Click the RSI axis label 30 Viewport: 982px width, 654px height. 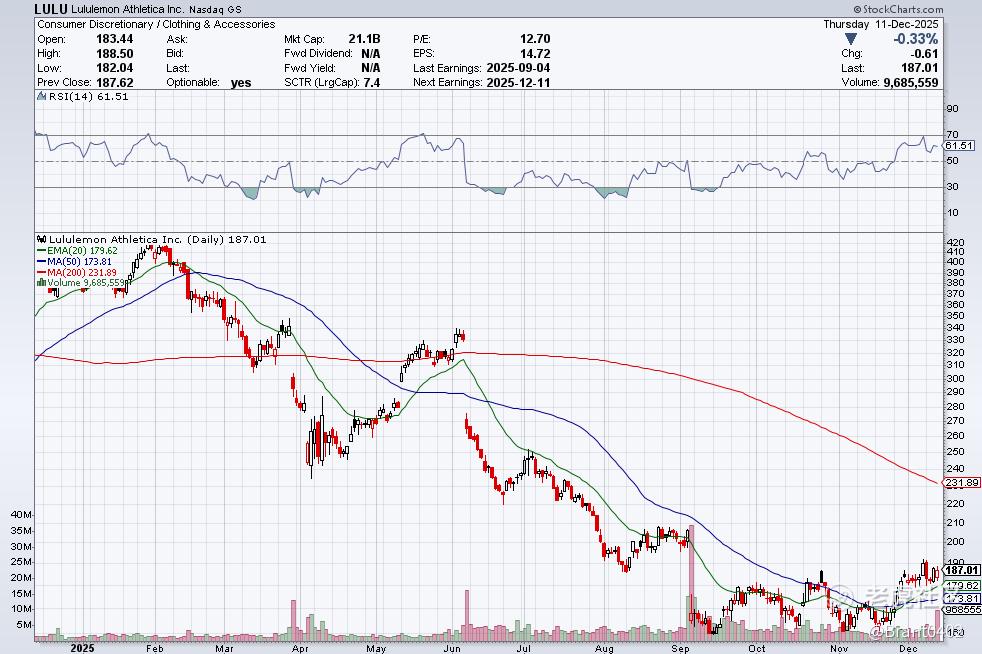(x=952, y=186)
